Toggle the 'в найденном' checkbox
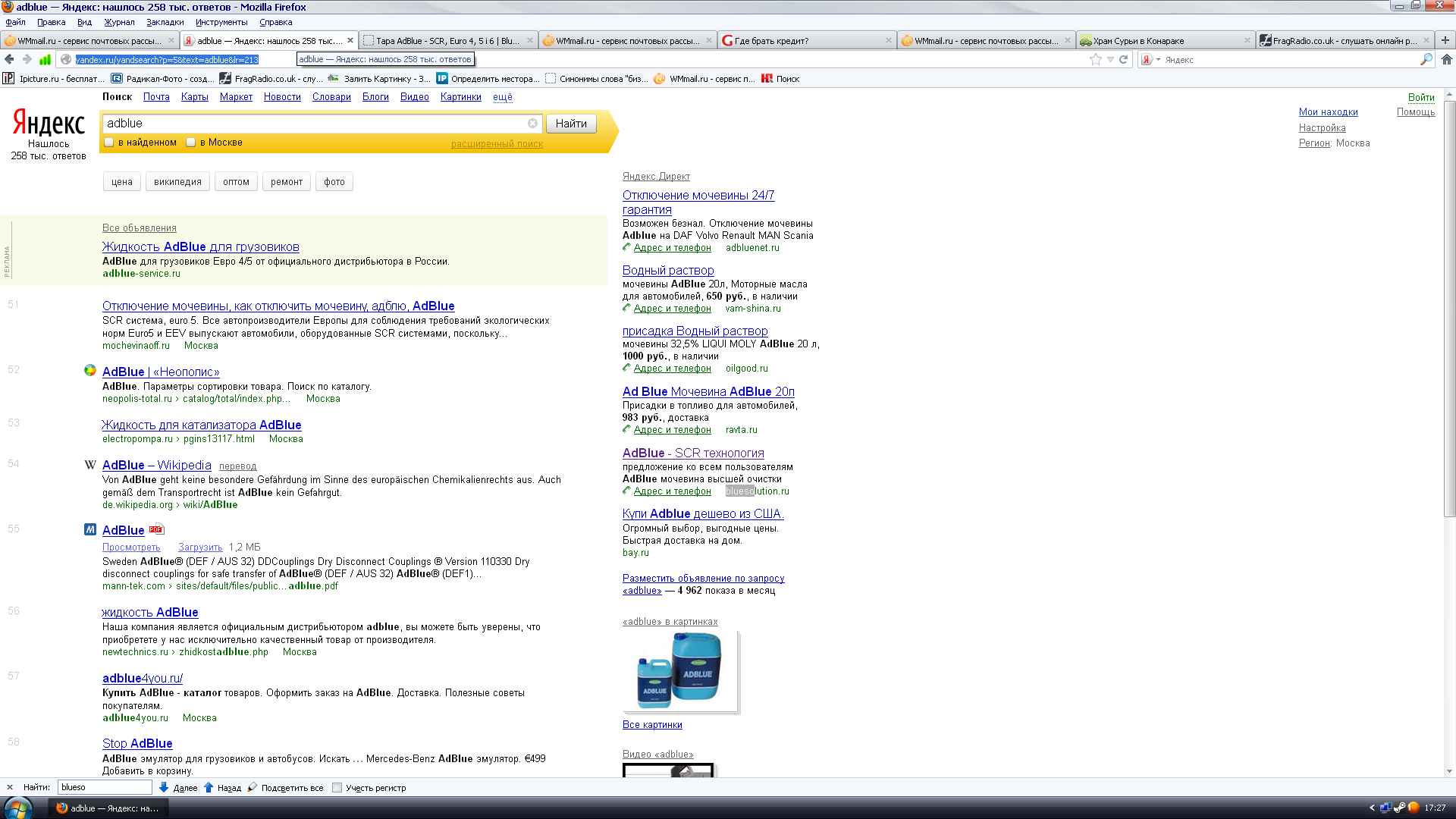 point(108,143)
